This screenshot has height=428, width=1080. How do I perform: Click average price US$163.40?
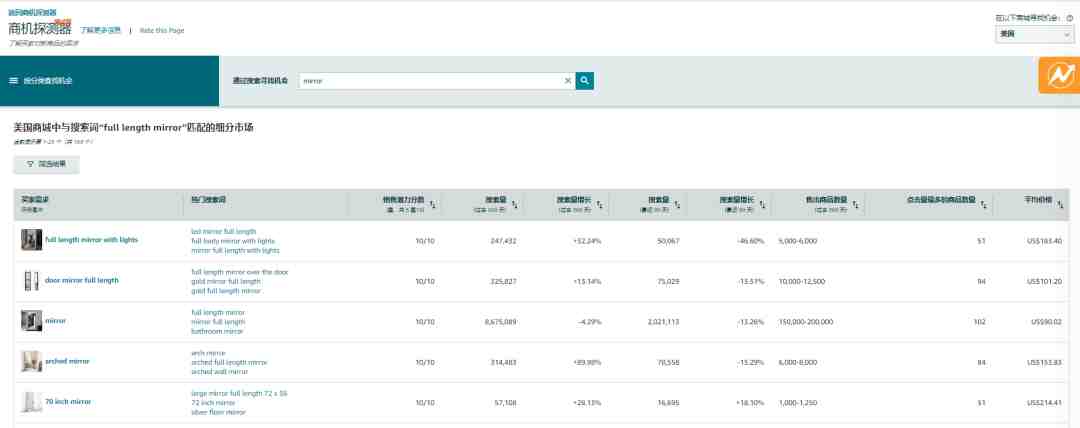click(x=1044, y=241)
